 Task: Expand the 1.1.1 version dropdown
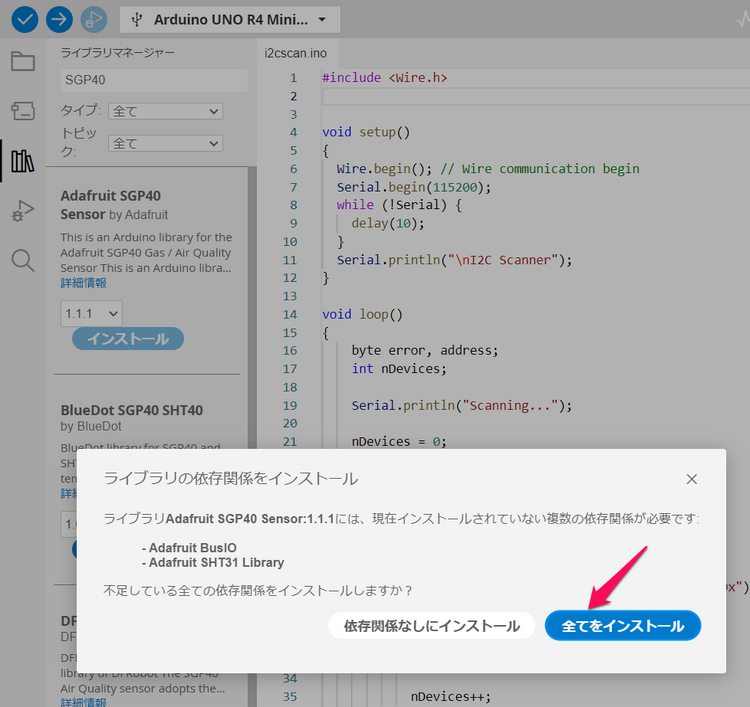tap(91, 314)
